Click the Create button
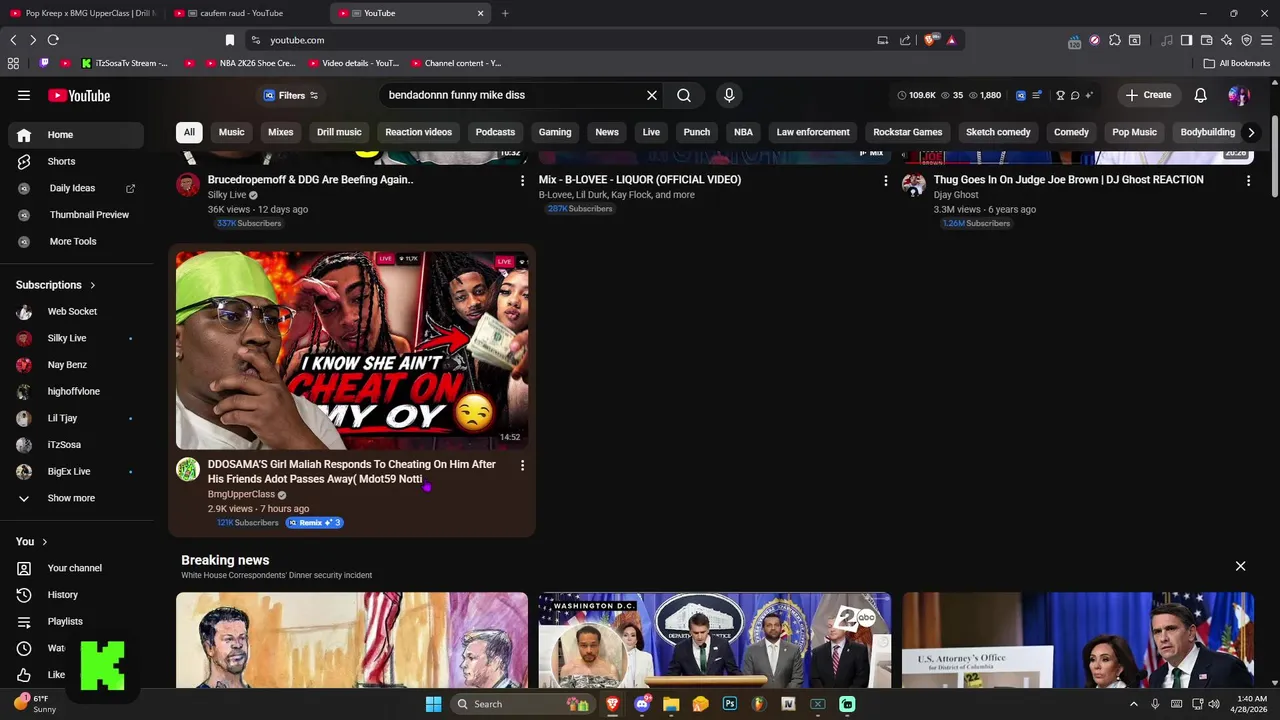1280x720 pixels. [1148, 95]
